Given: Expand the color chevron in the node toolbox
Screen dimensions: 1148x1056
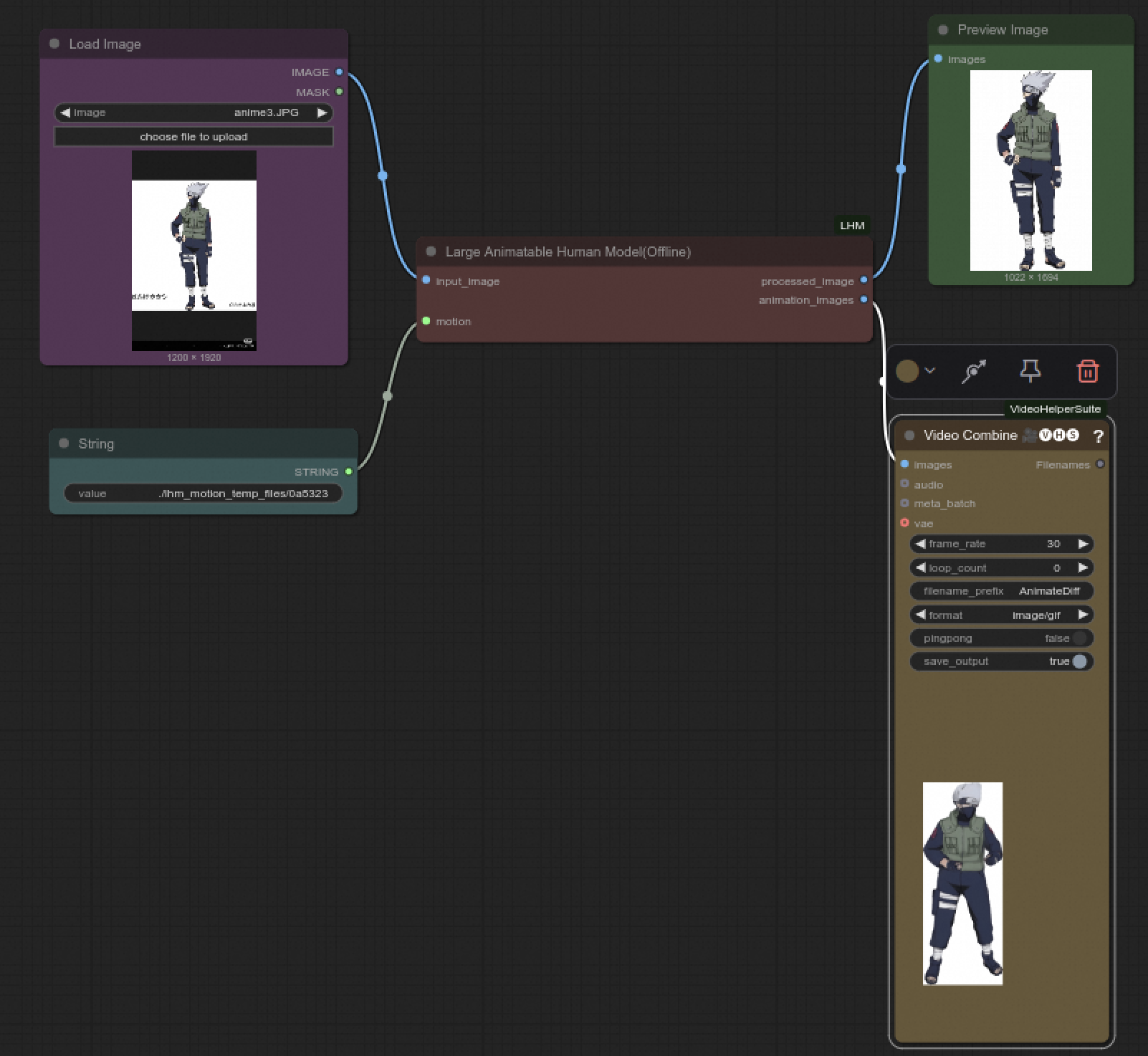Looking at the screenshot, I should pyautogui.click(x=929, y=370).
